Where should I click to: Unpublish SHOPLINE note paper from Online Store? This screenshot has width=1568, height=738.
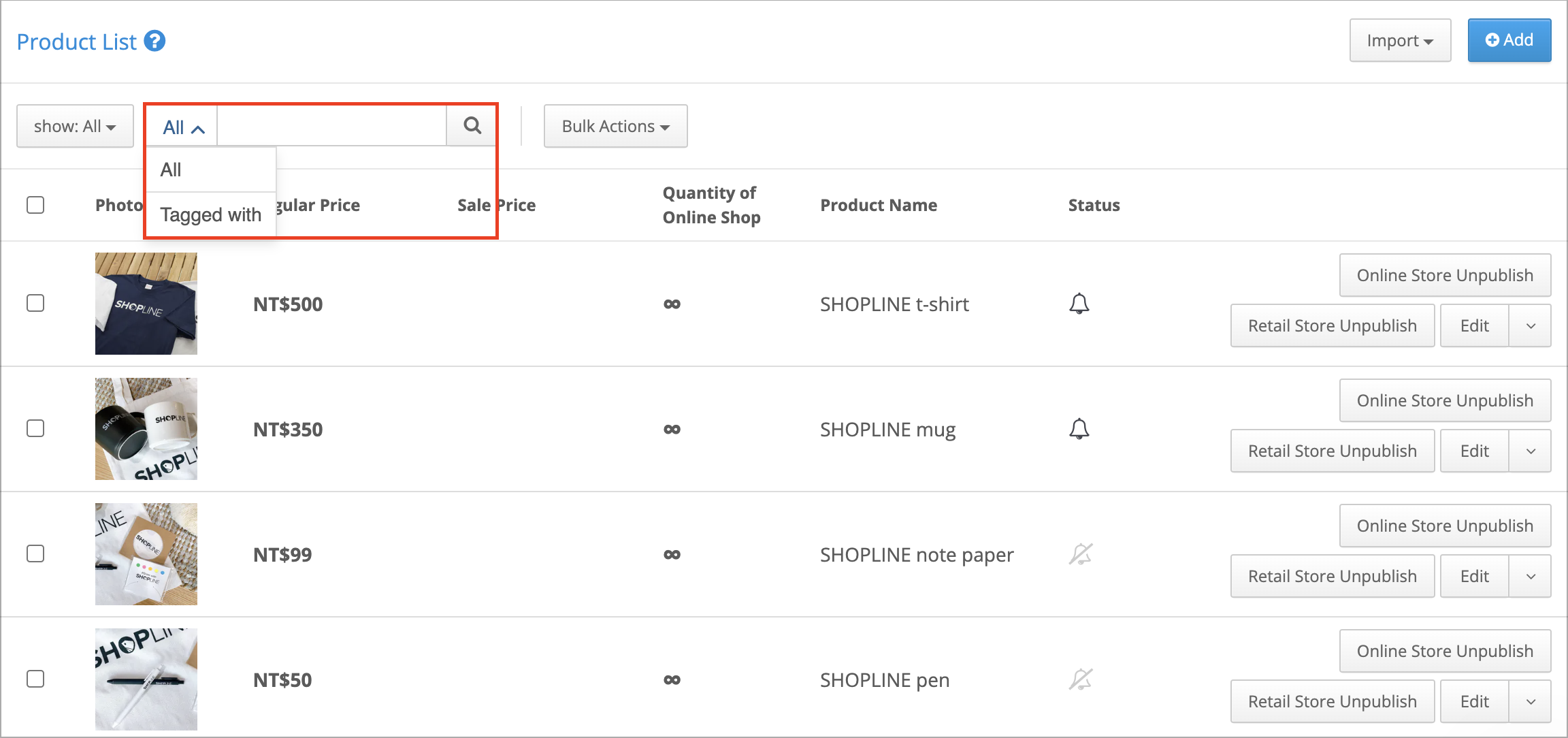pyautogui.click(x=1445, y=526)
